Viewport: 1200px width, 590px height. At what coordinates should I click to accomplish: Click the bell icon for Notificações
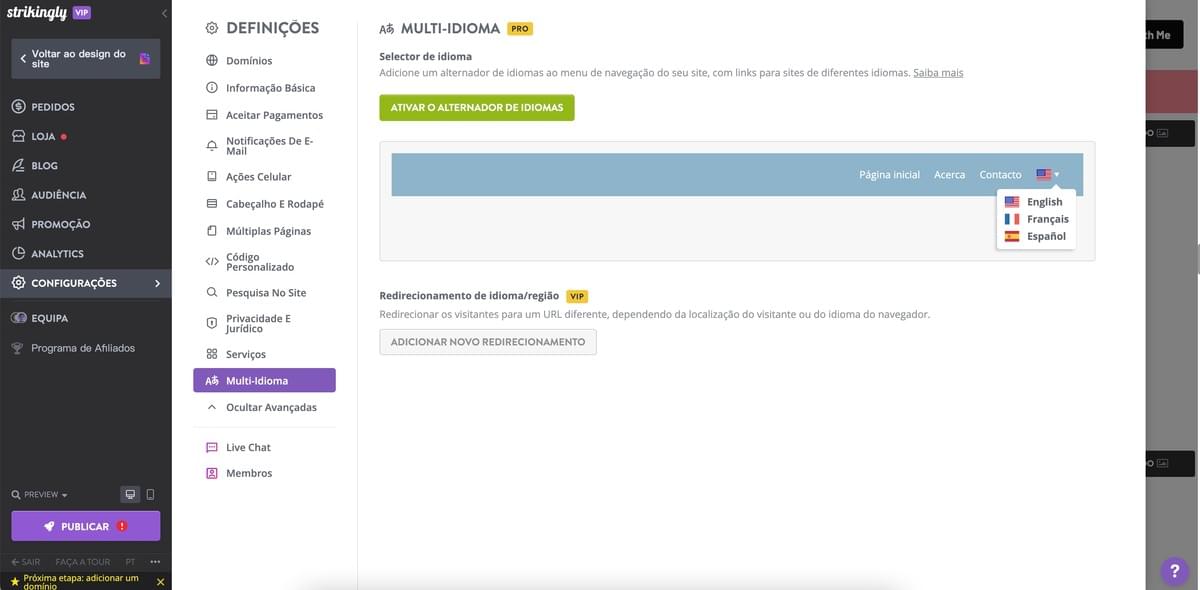click(211, 146)
